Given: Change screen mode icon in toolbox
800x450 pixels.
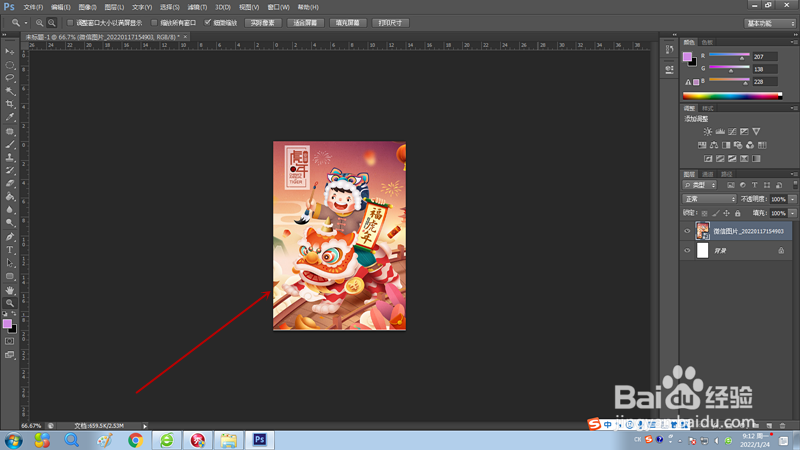Looking at the screenshot, I should click(x=10, y=355).
